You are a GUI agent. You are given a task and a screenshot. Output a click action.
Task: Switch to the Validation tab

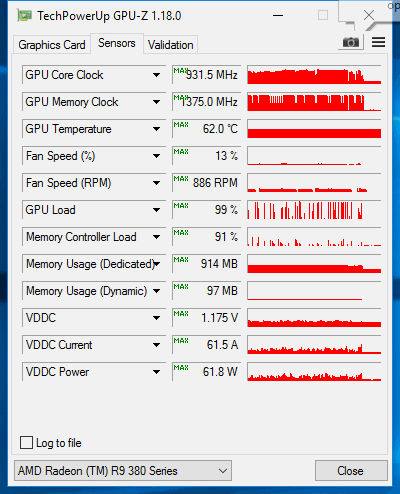tap(171, 45)
